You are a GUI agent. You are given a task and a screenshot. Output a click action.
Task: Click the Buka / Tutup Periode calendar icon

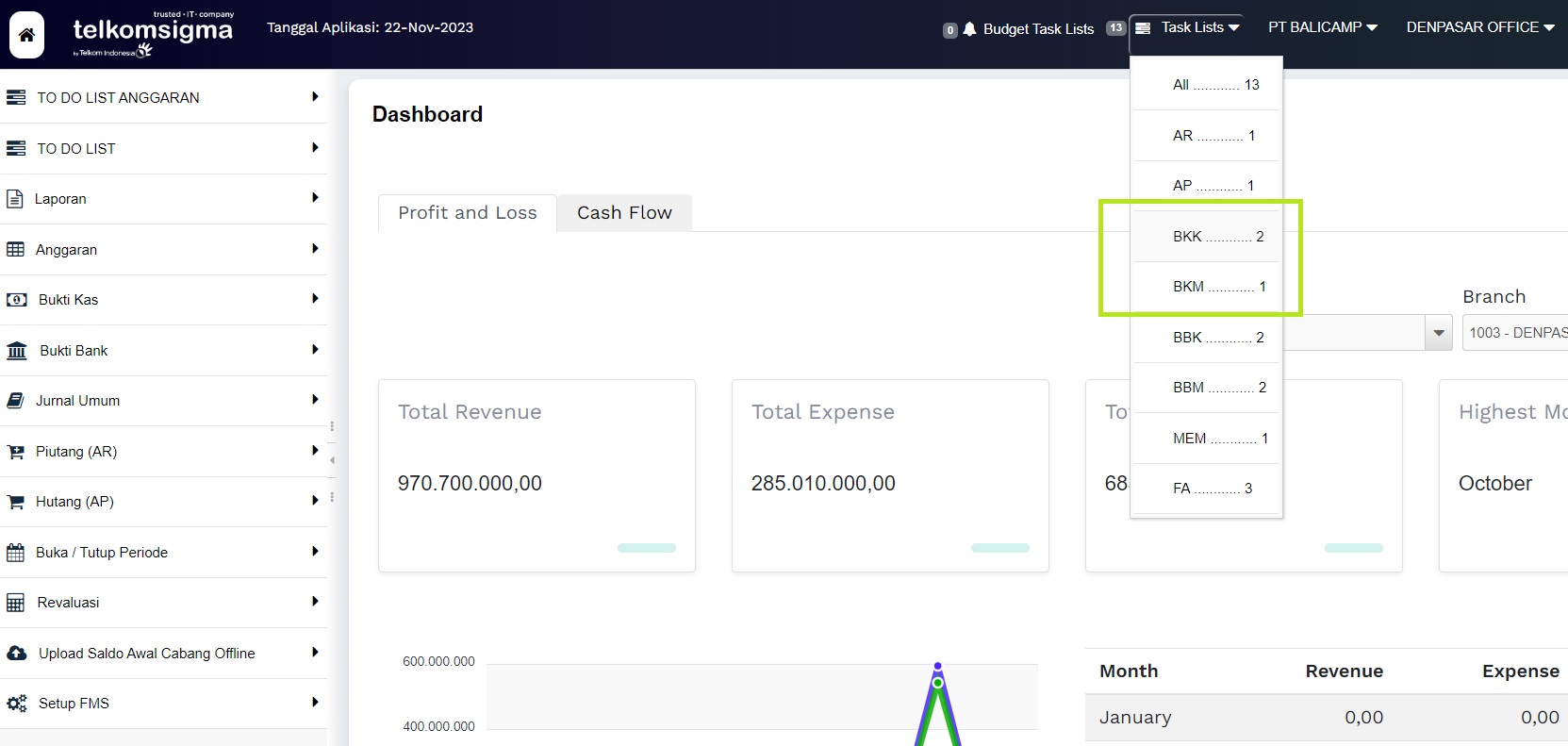tap(16, 553)
